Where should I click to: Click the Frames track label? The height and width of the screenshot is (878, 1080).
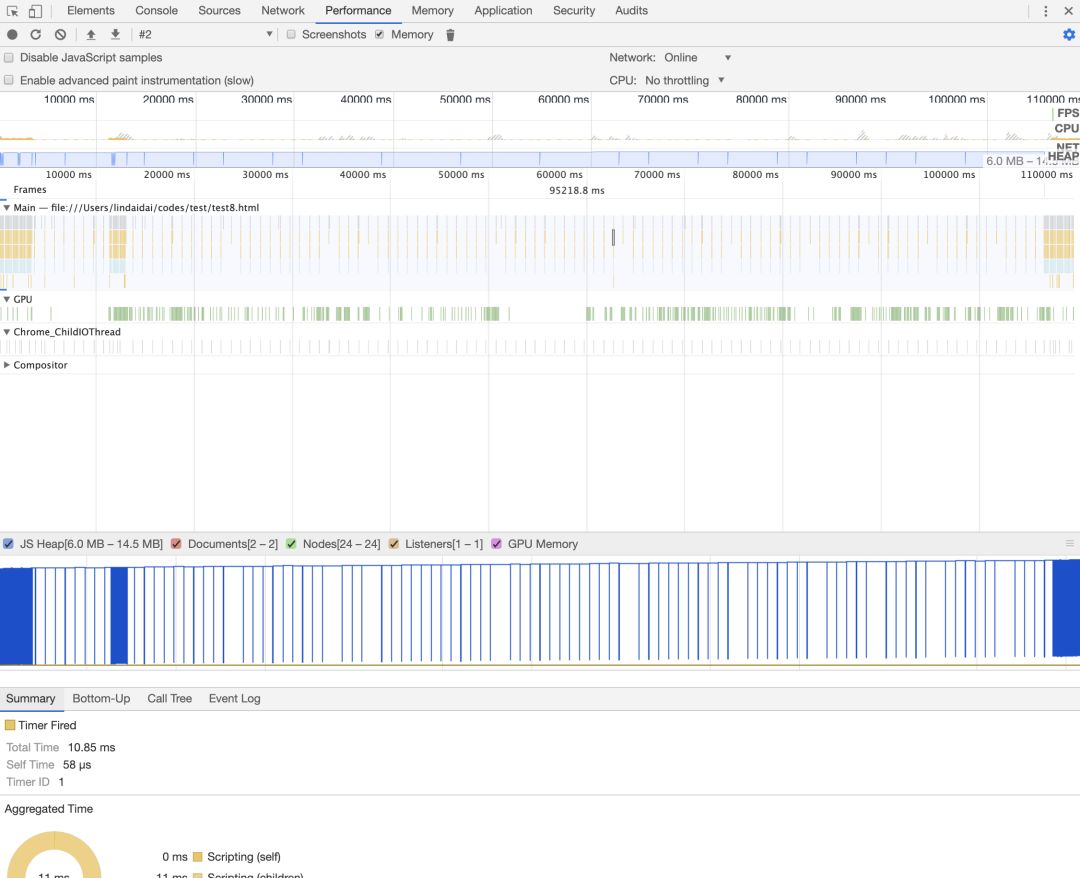click(x=30, y=190)
